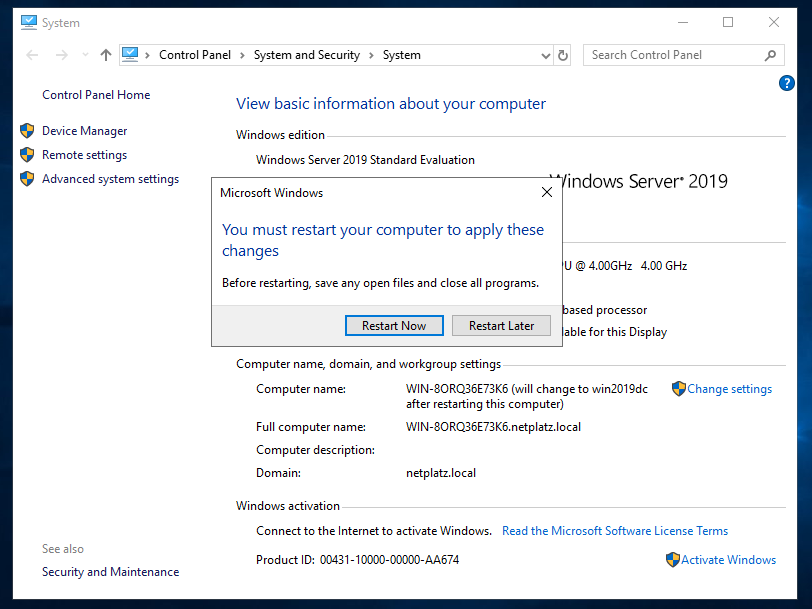Click the shield icon beside Change settings
This screenshot has height=609, width=812.
point(678,388)
